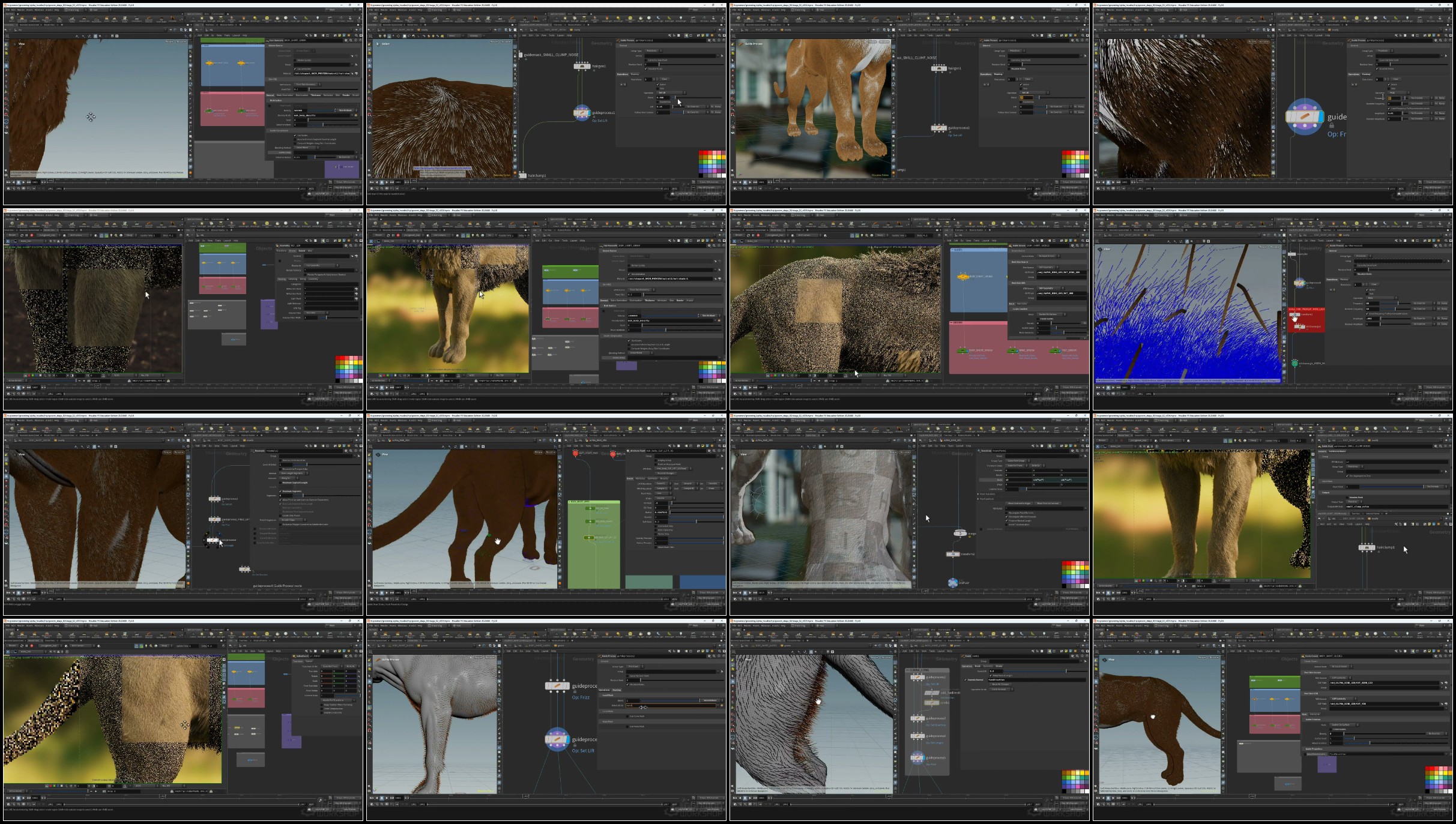Select guideprocess node labeled Op: Set Lift beside grey dog leg
The width and height of the screenshot is (1456, 824).
pyautogui.click(x=557, y=739)
